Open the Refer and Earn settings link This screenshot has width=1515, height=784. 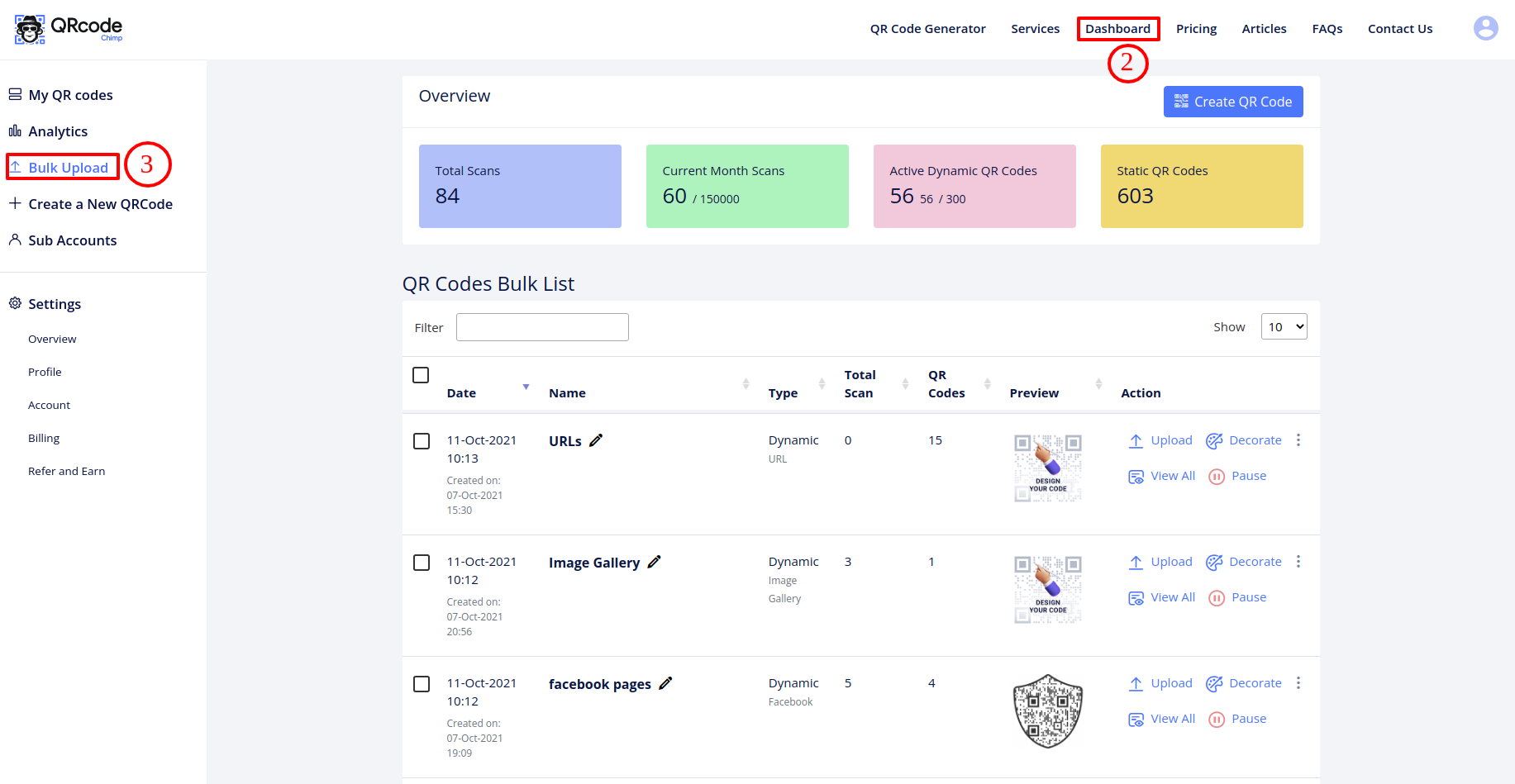click(x=66, y=471)
